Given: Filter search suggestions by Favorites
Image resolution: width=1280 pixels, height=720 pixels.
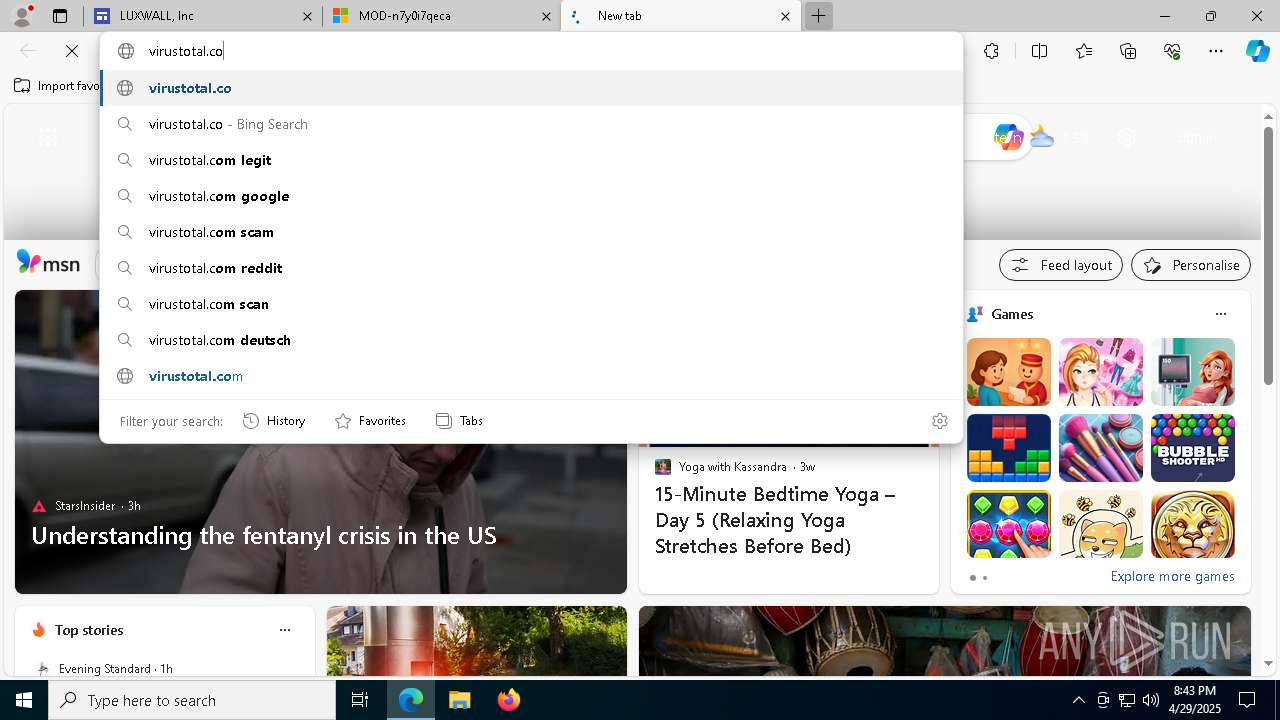Looking at the screenshot, I should 370,421.
